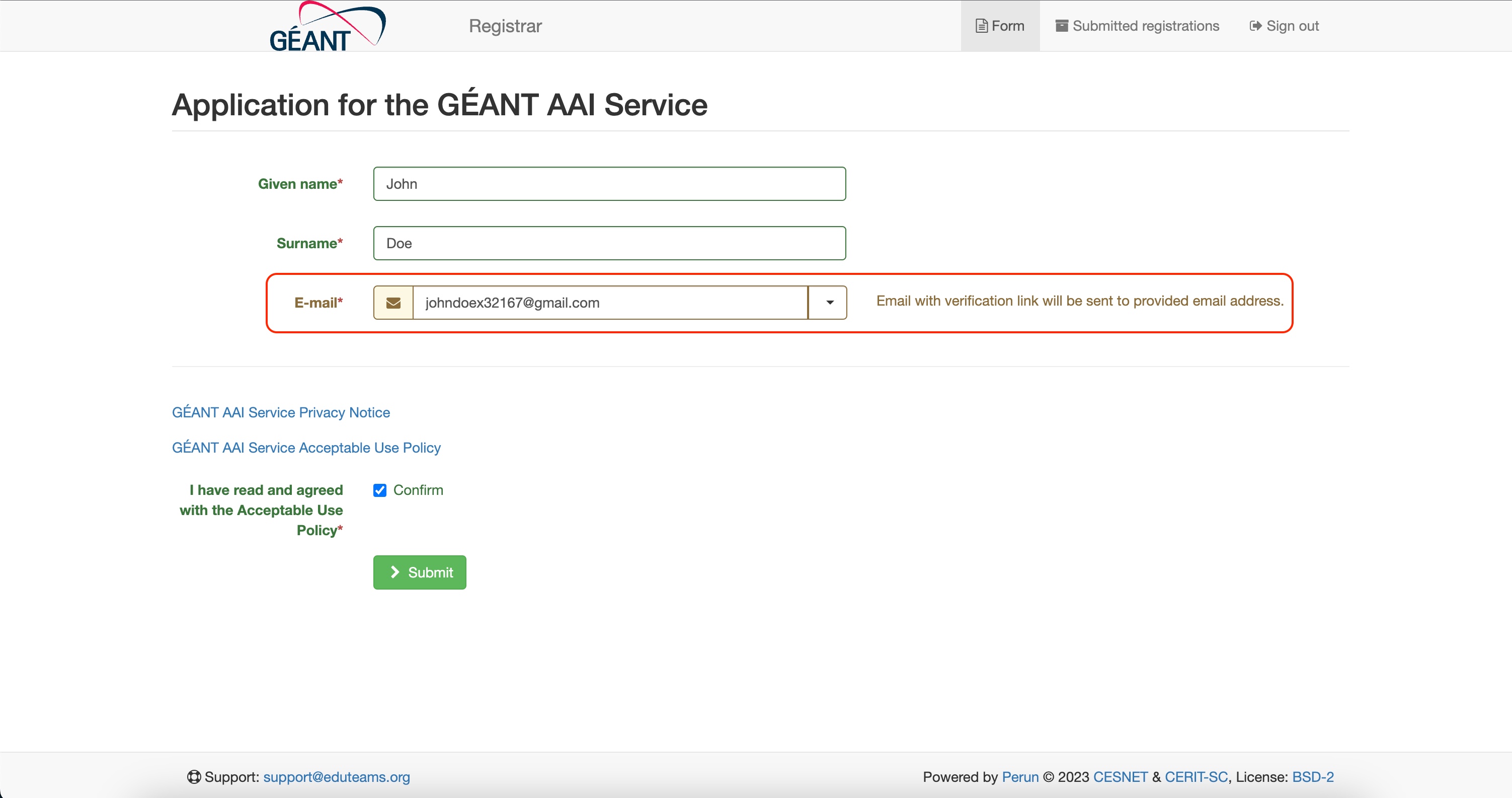
Task: Submit the application form
Action: pyautogui.click(x=420, y=572)
